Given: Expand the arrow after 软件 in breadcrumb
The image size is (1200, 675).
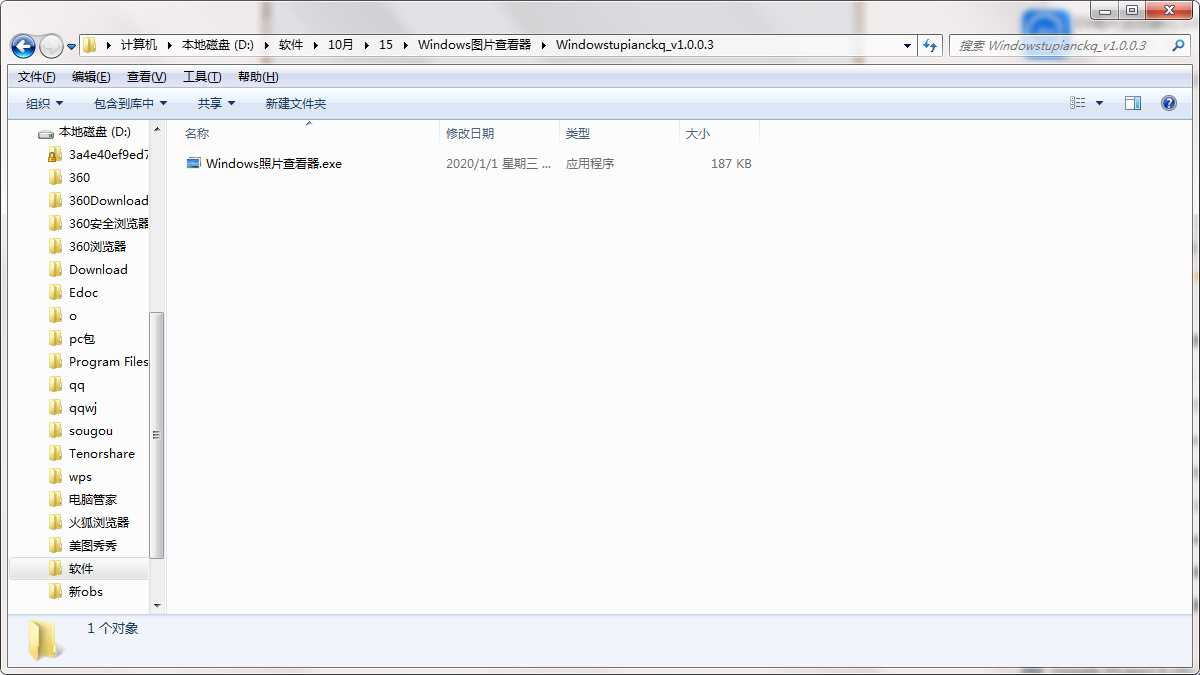Looking at the screenshot, I should [x=315, y=46].
